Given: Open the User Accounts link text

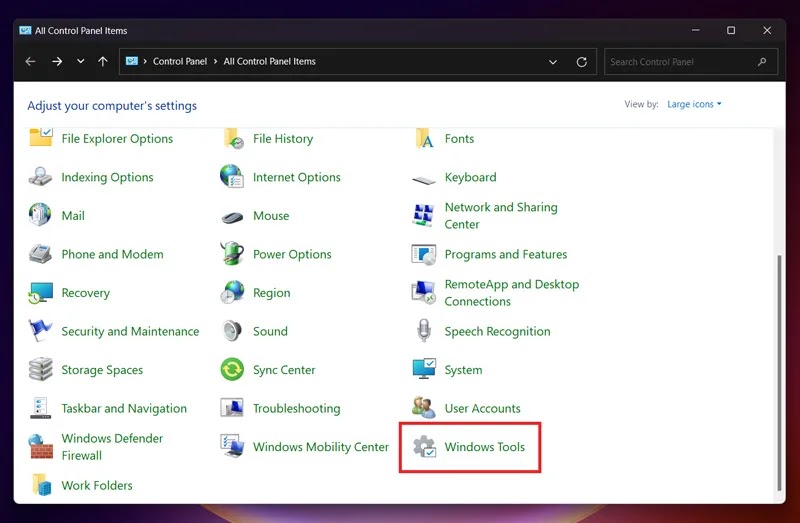Looking at the screenshot, I should [483, 408].
